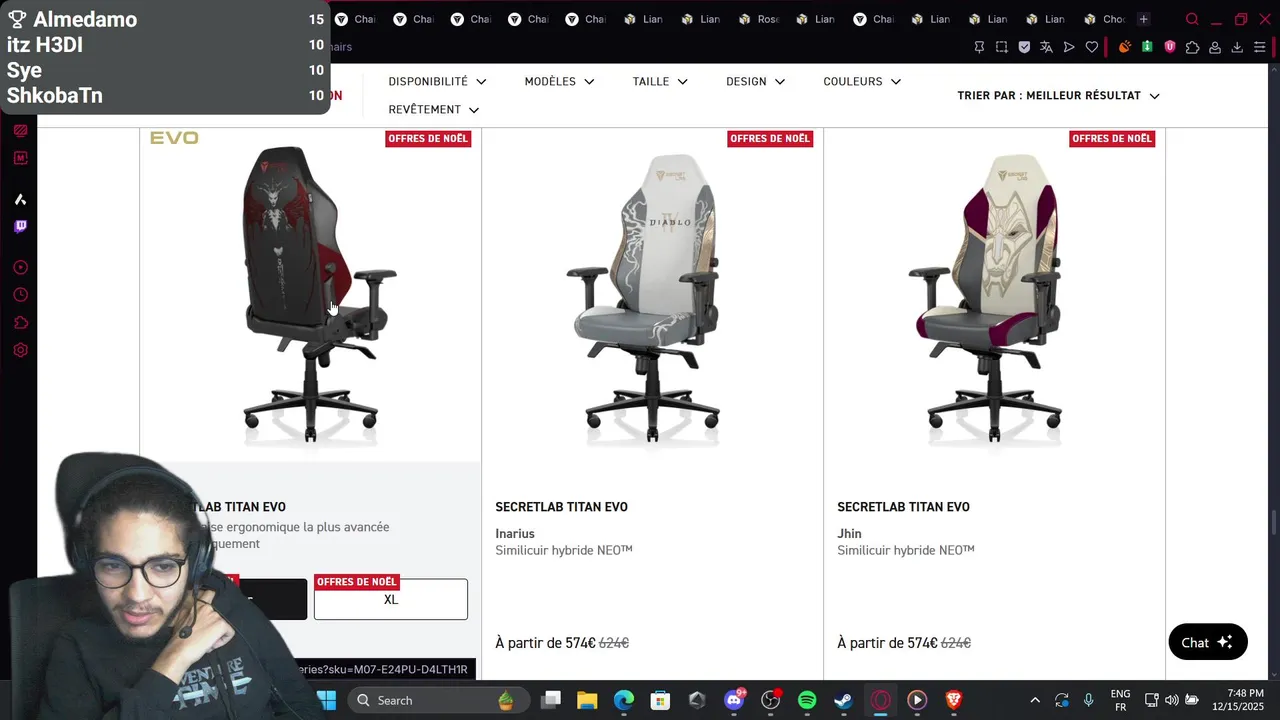Expand the Revêtement filter dropdown

tap(434, 109)
